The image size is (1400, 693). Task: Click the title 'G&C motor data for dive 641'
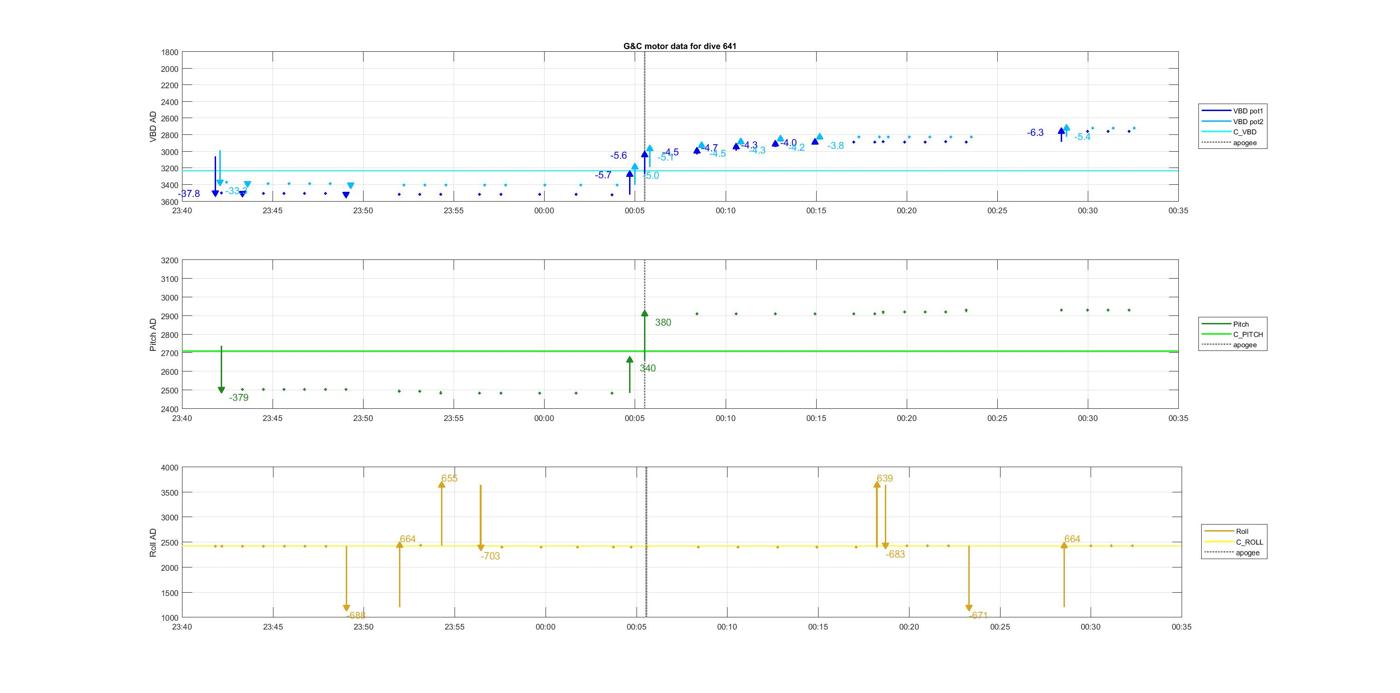680,46
